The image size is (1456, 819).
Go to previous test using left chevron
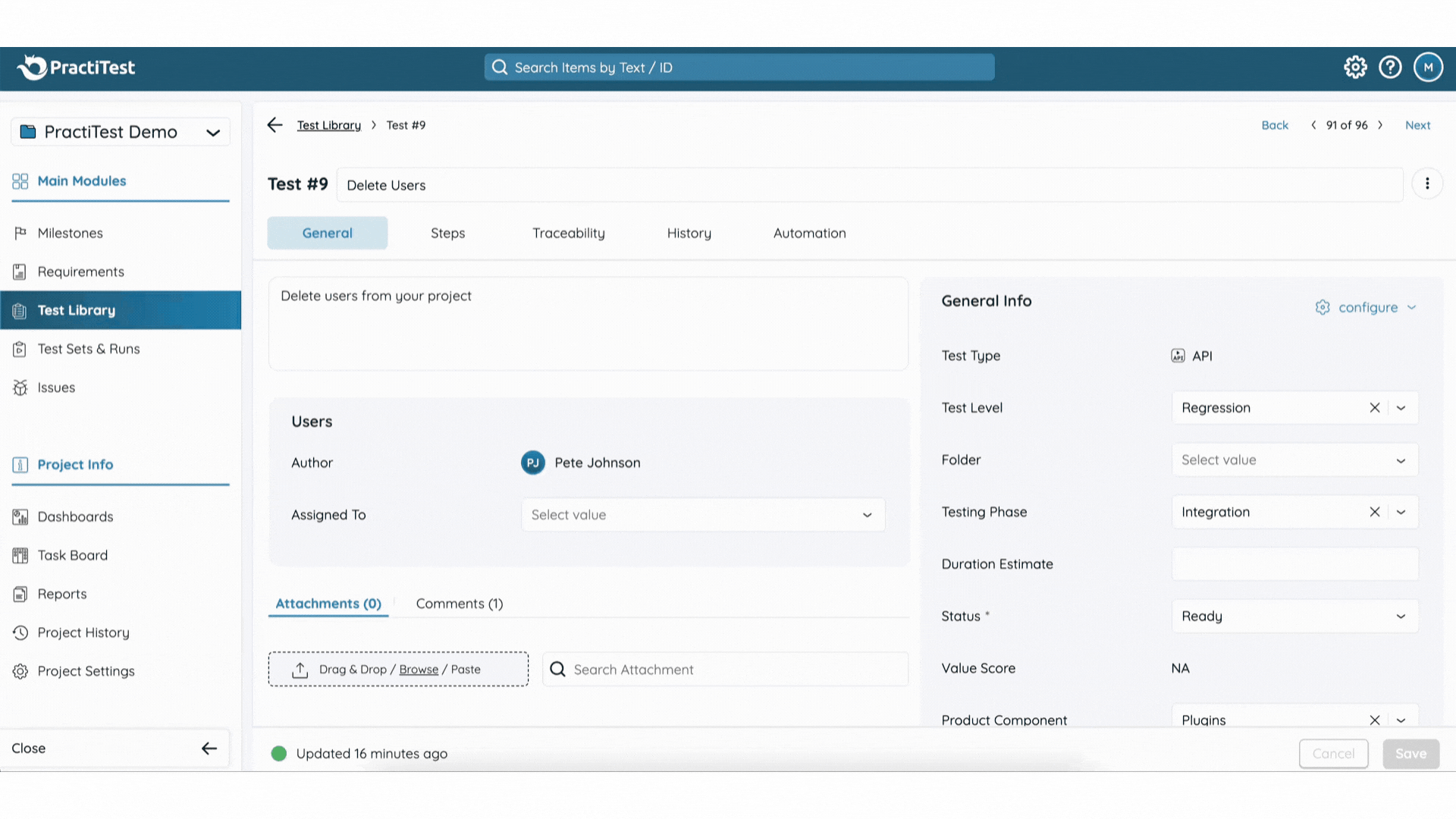pos(1313,125)
